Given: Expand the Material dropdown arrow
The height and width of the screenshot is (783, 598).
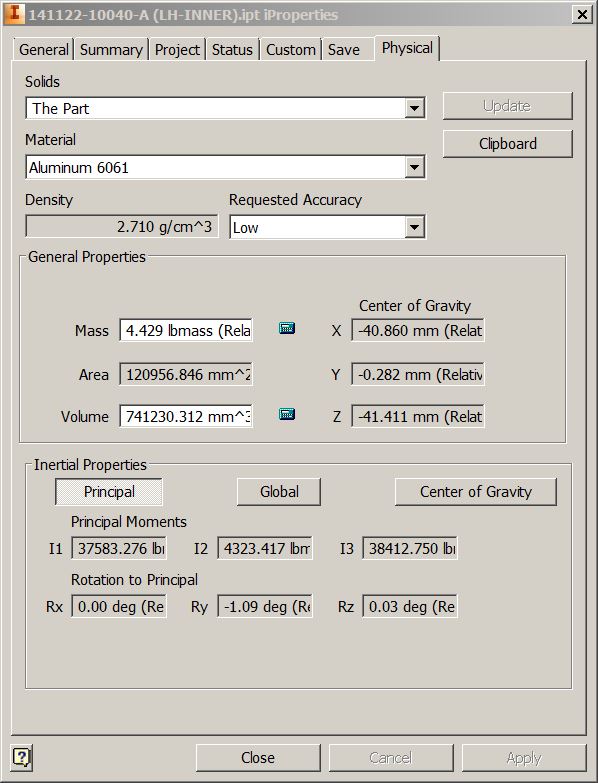Looking at the screenshot, I should click(x=414, y=167).
